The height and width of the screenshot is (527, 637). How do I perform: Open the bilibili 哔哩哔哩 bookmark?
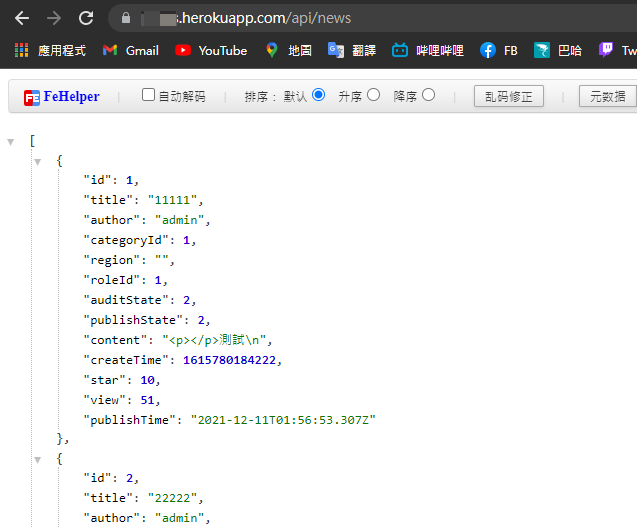pyautogui.click(x=428, y=50)
